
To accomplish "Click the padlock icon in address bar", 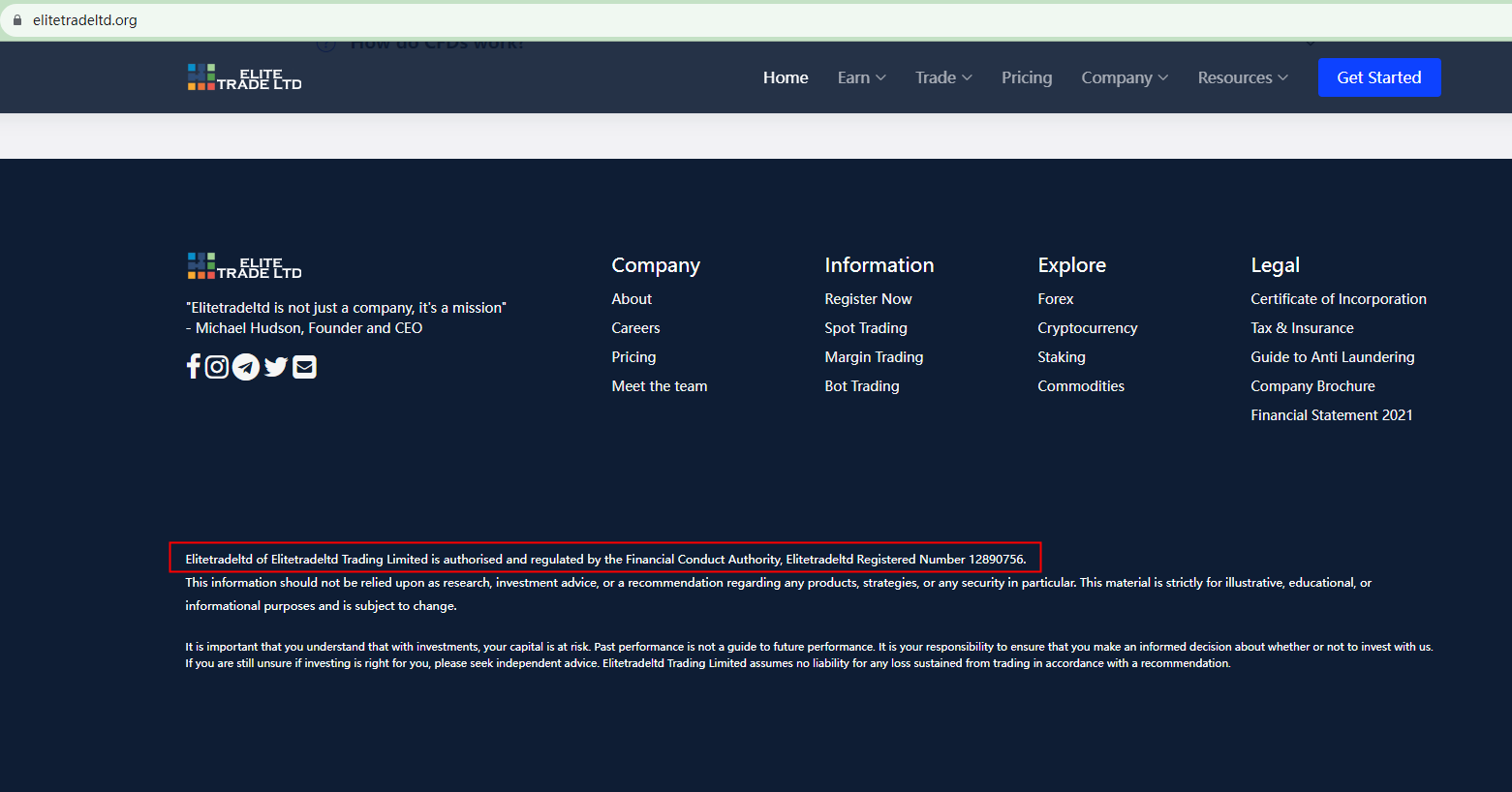I will 17,20.
